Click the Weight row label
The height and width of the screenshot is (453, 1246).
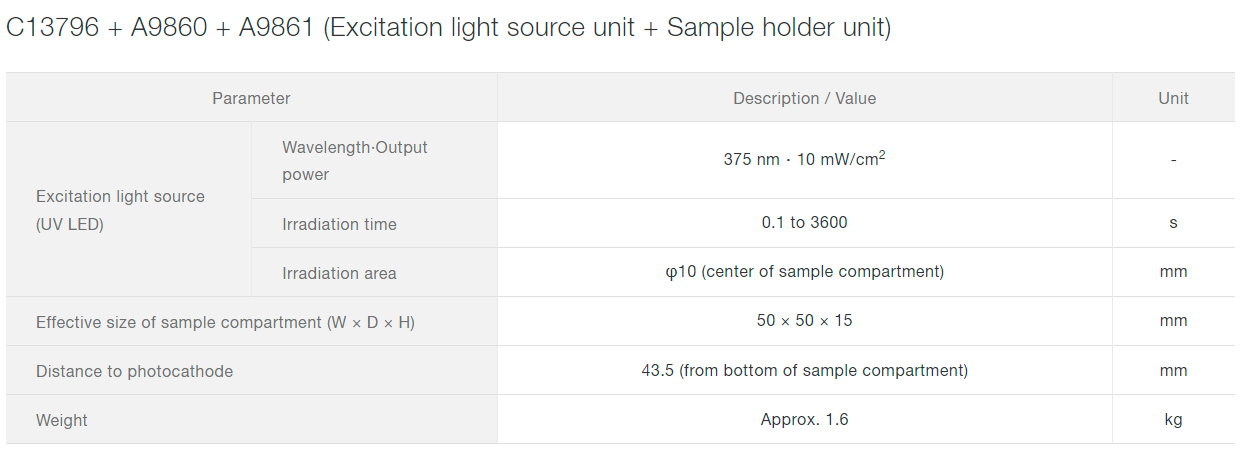(x=62, y=420)
